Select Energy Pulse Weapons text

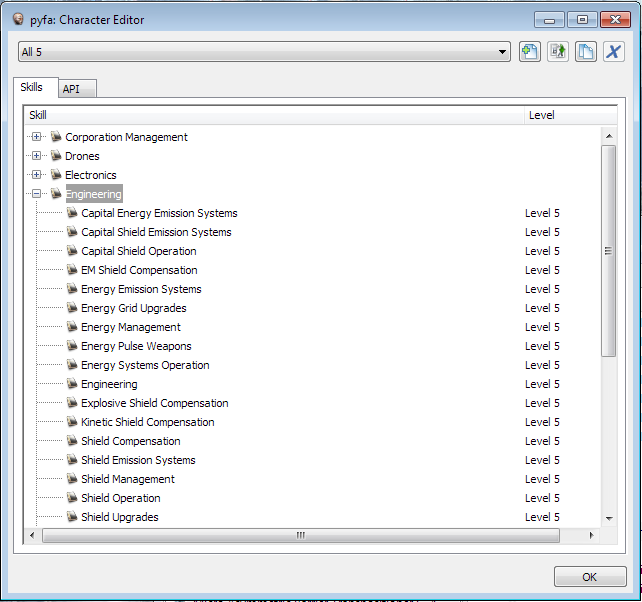click(x=136, y=346)
